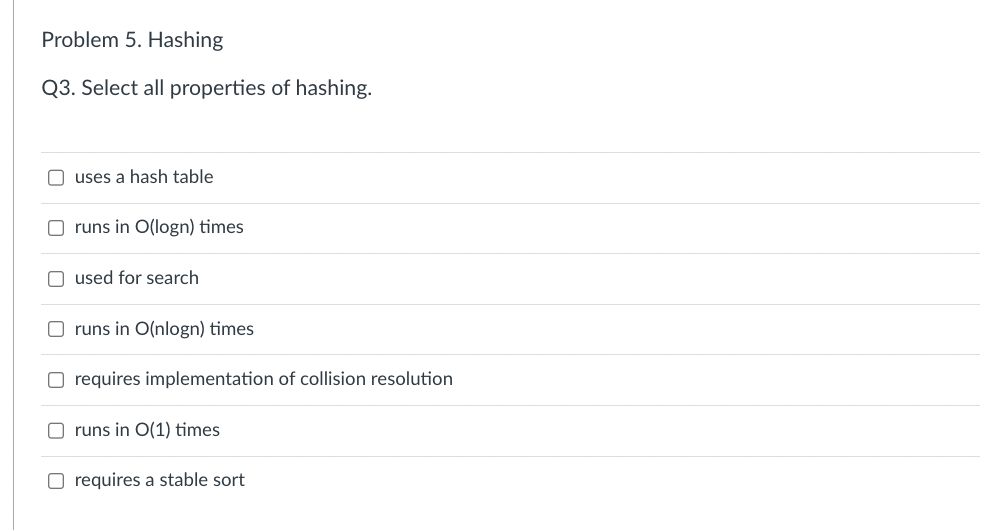Click the 'runs in O(1) times' label text
This screenshot has width=1002, height=530.
click(x=147, y=430)
